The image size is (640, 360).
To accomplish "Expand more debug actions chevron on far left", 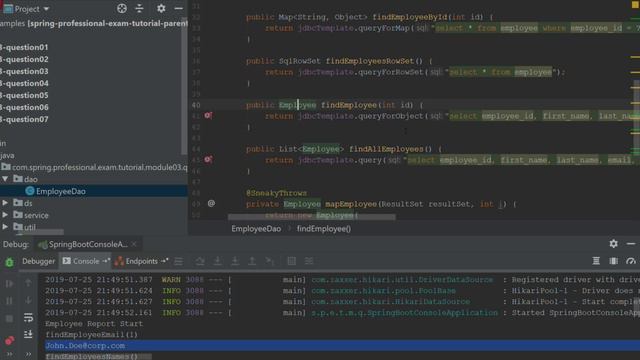I will 9,354.
